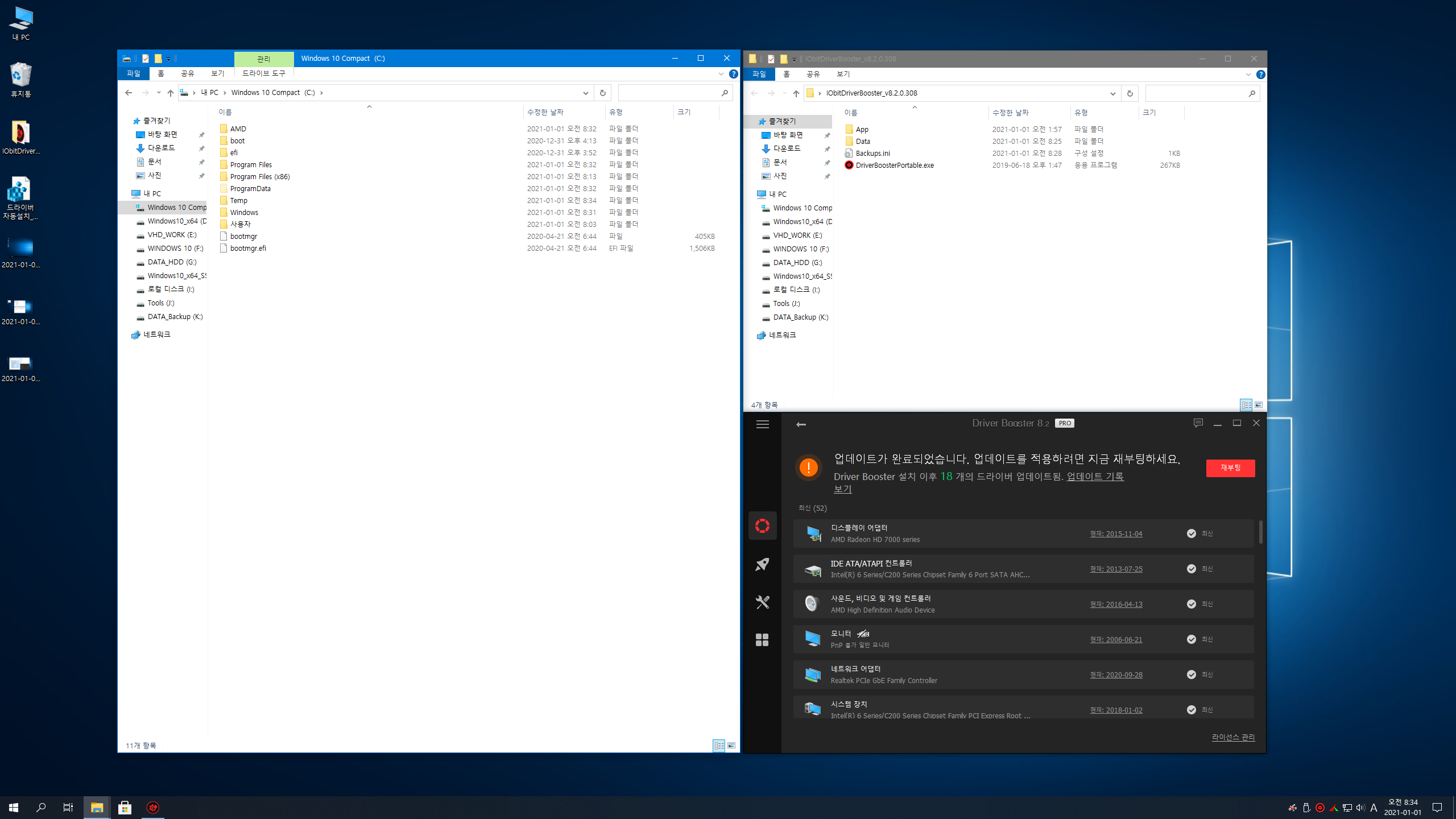This screenshot has width=1456, height=819.
Task: Open the Tools wrench sidebar icon
Action: coord(762,602)
